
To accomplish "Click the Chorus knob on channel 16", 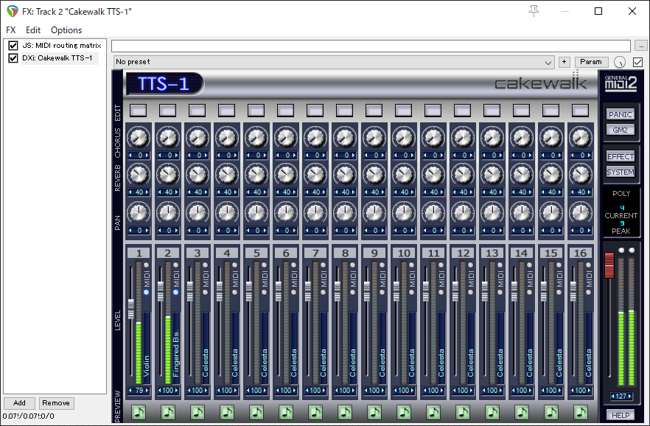I will pos(580,138).
